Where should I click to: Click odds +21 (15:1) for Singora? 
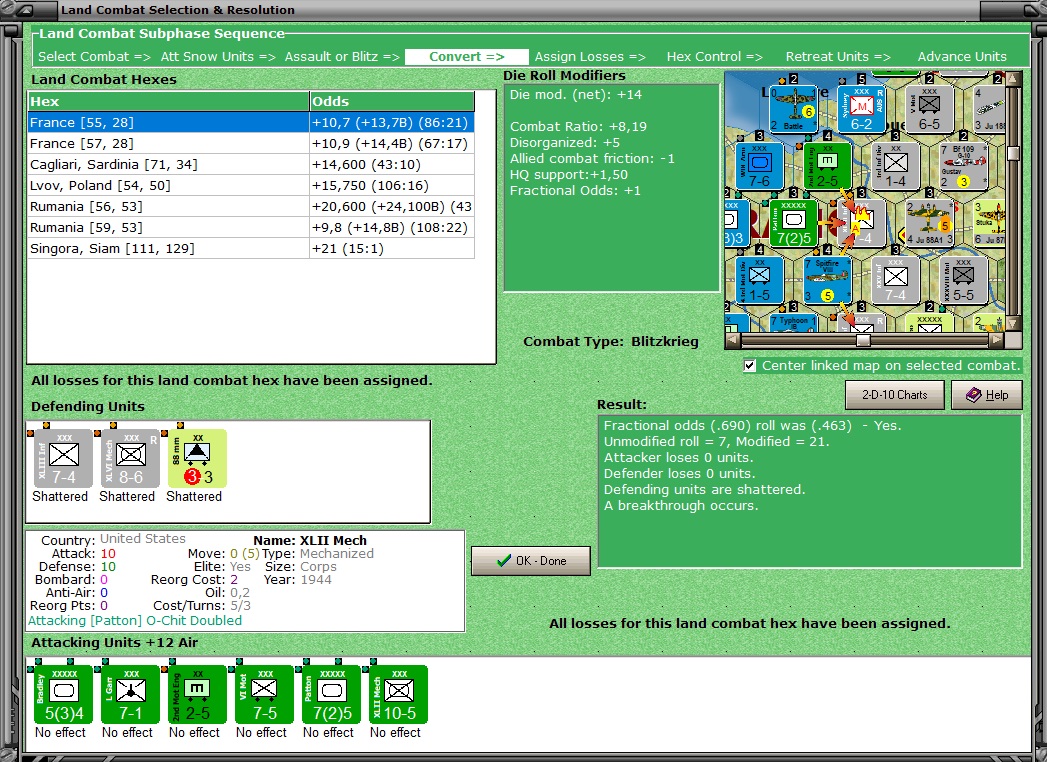point(392,248)
